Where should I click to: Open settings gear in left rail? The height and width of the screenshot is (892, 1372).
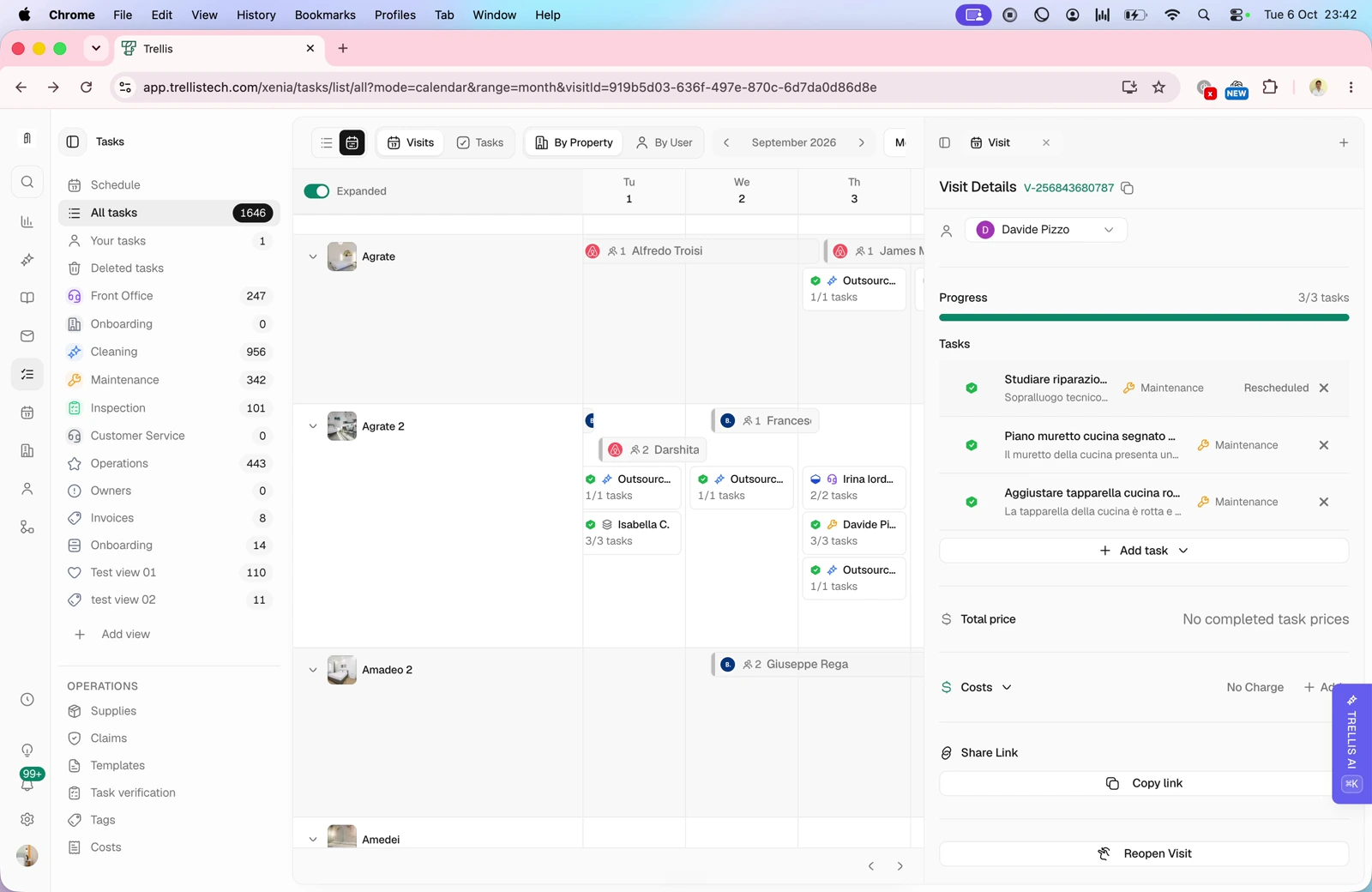coord(27,819)
